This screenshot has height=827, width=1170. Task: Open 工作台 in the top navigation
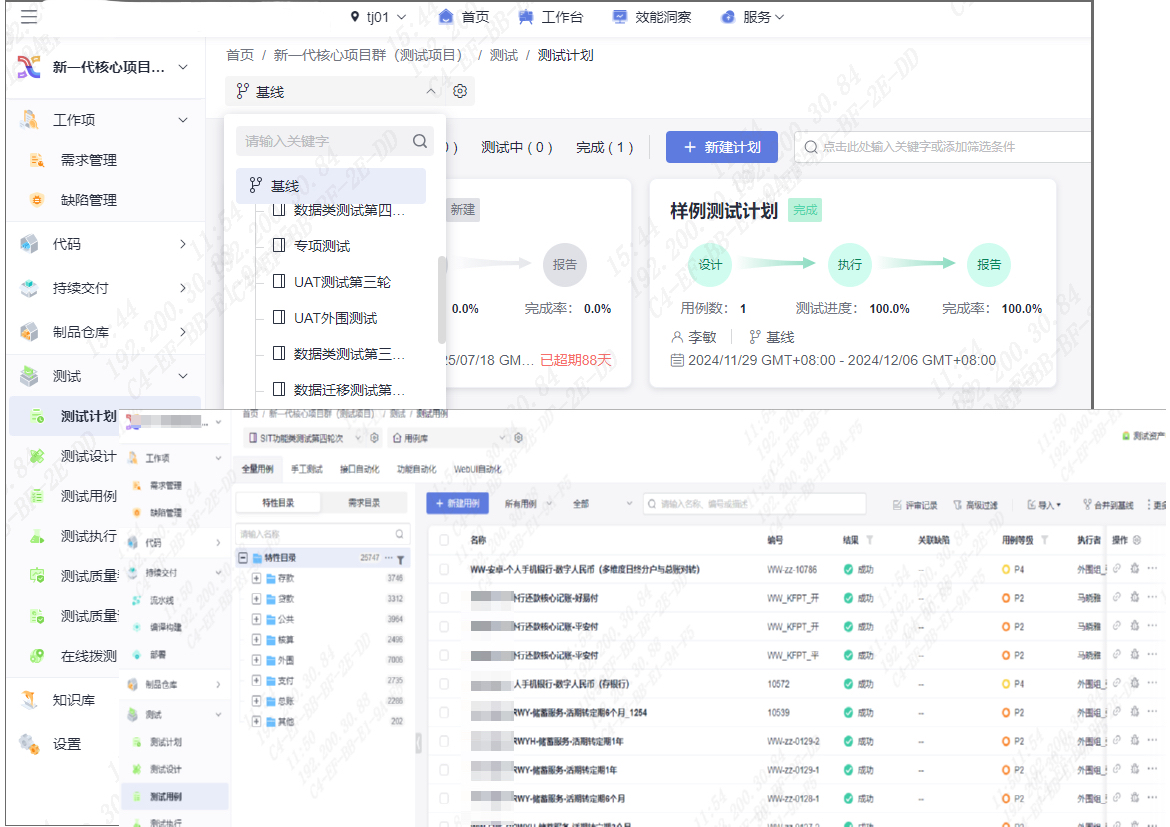point(551,17)
